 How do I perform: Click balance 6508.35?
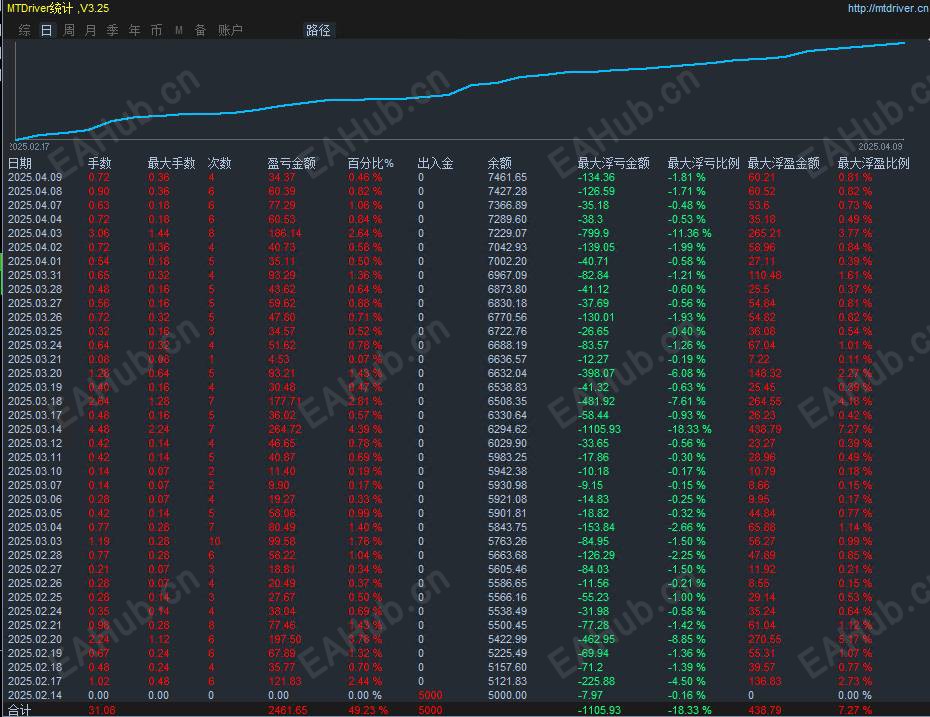pos(507,401)
